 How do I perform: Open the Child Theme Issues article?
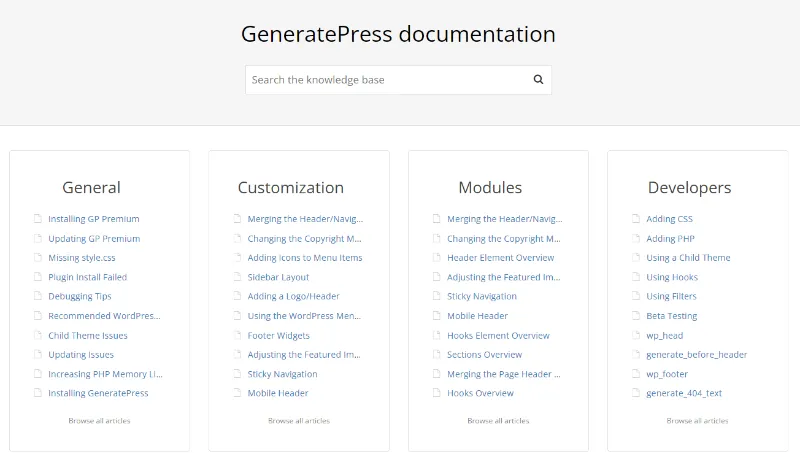click(88, 336)
